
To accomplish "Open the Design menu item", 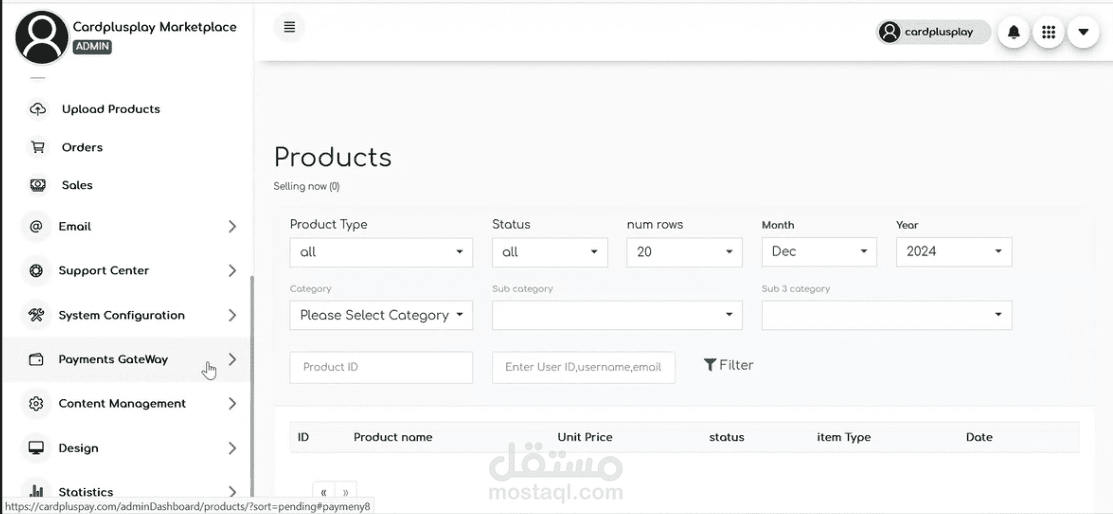I will (78, 448).
